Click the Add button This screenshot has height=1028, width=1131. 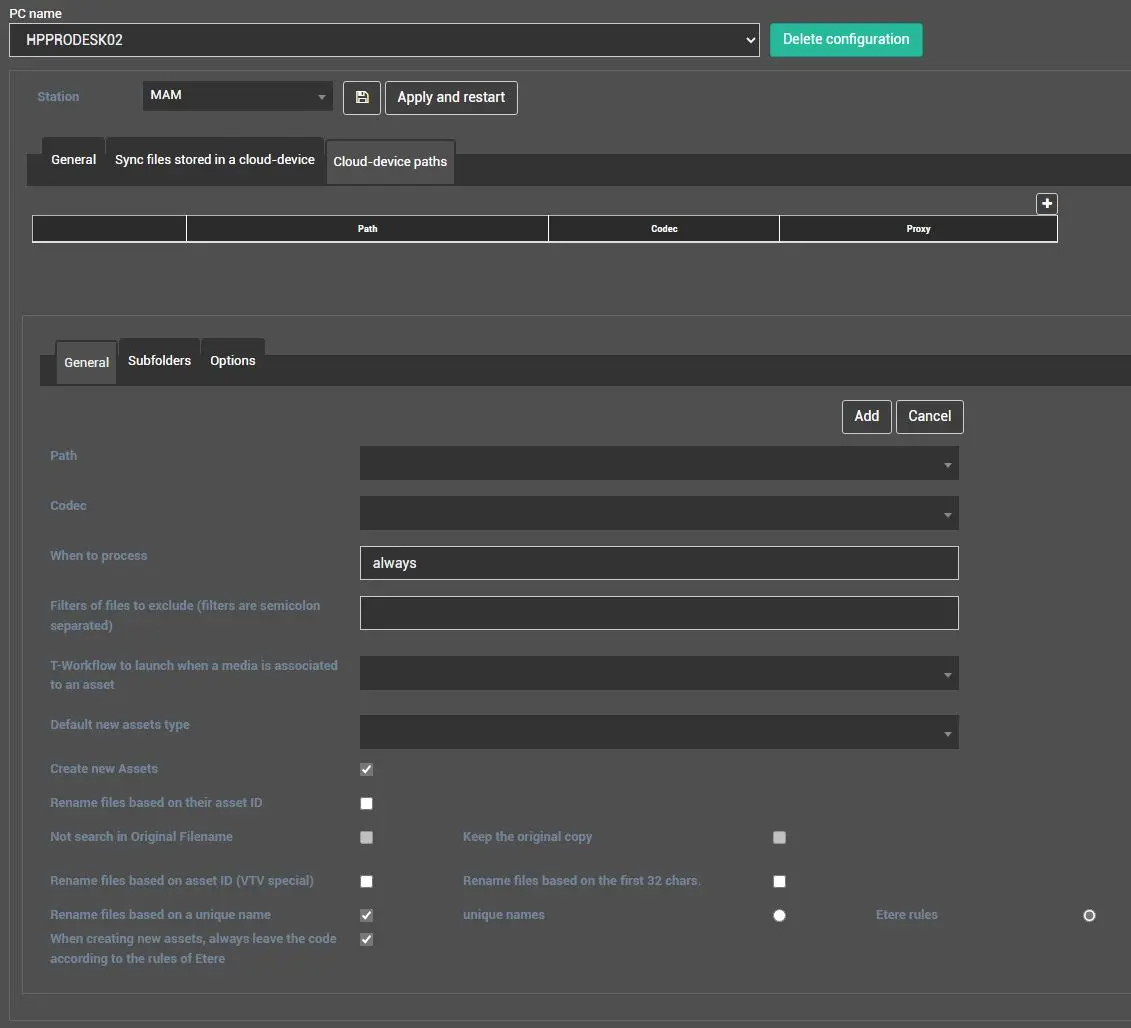coord(866,417)
